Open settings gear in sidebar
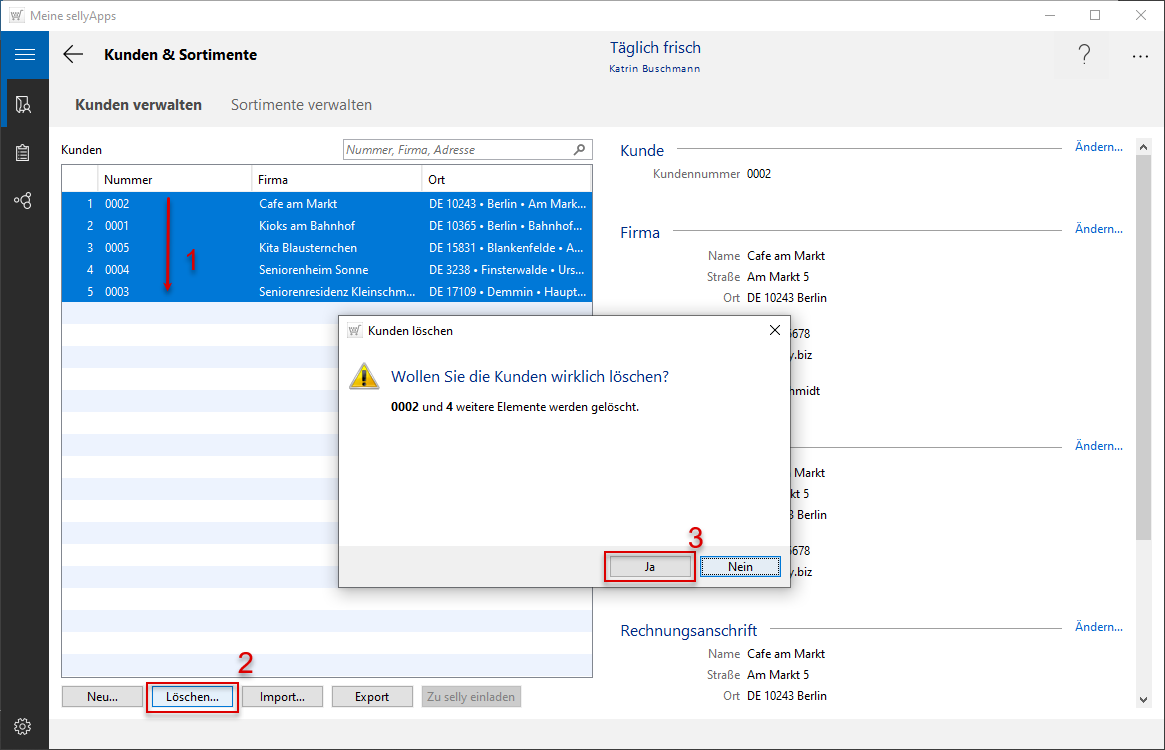This screenshot has height=750, width=1165. point(24,726)
